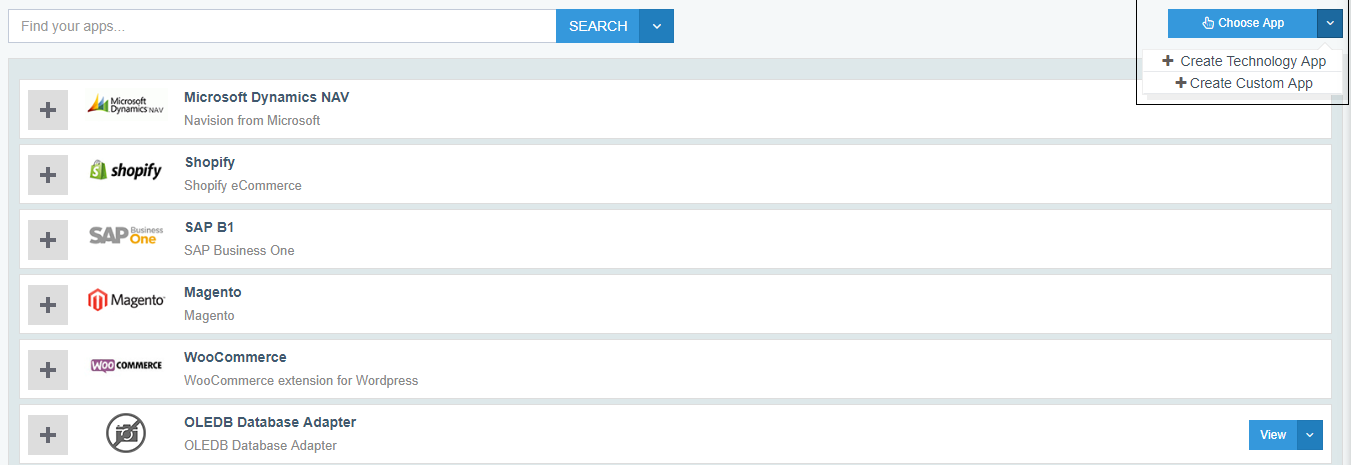The height and width of the screenshot is (465, 1351).
Task: Expand the dropdown arrow next to SEARCH
Action: coord(656,26)
